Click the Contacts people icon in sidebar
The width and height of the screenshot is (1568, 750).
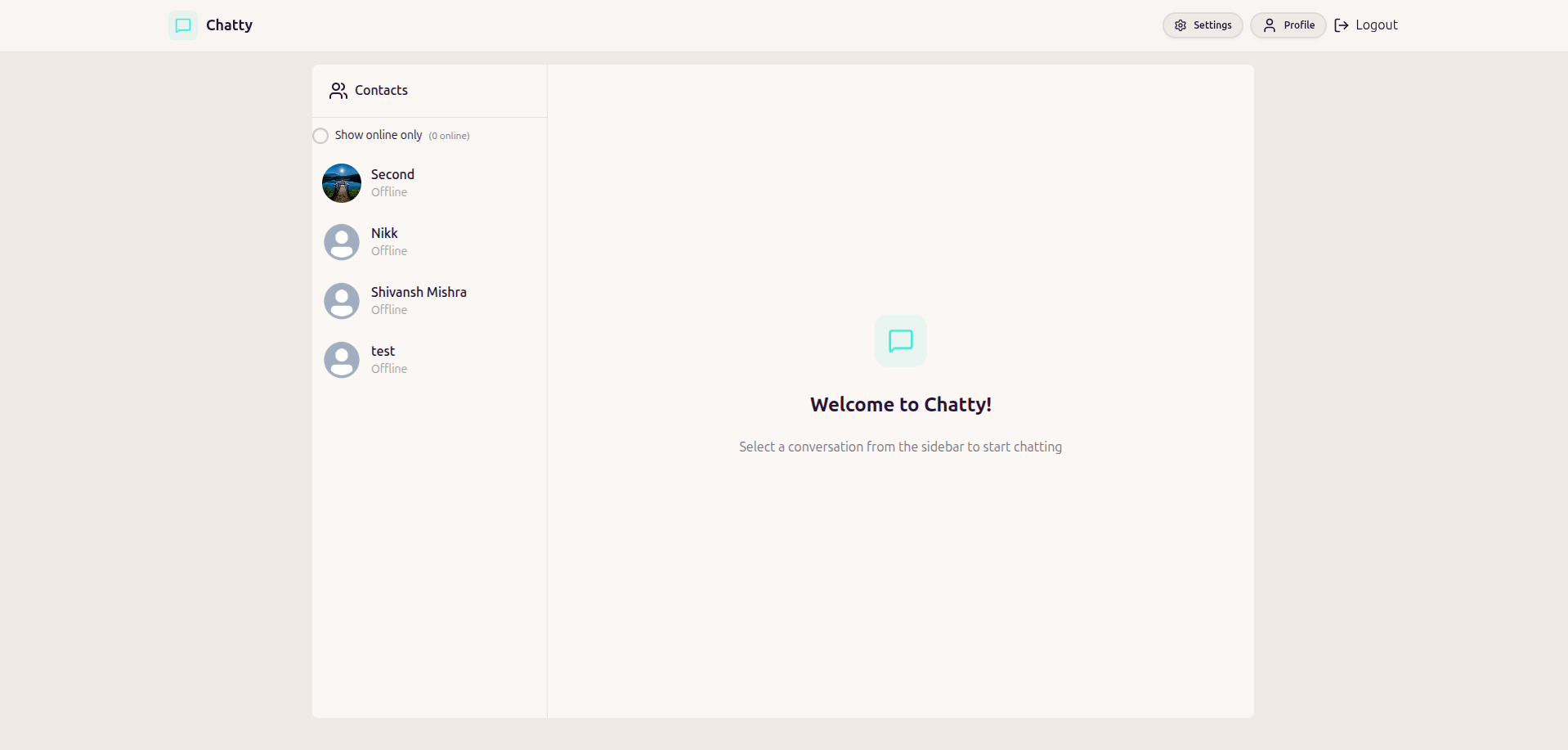click(338, 91)
